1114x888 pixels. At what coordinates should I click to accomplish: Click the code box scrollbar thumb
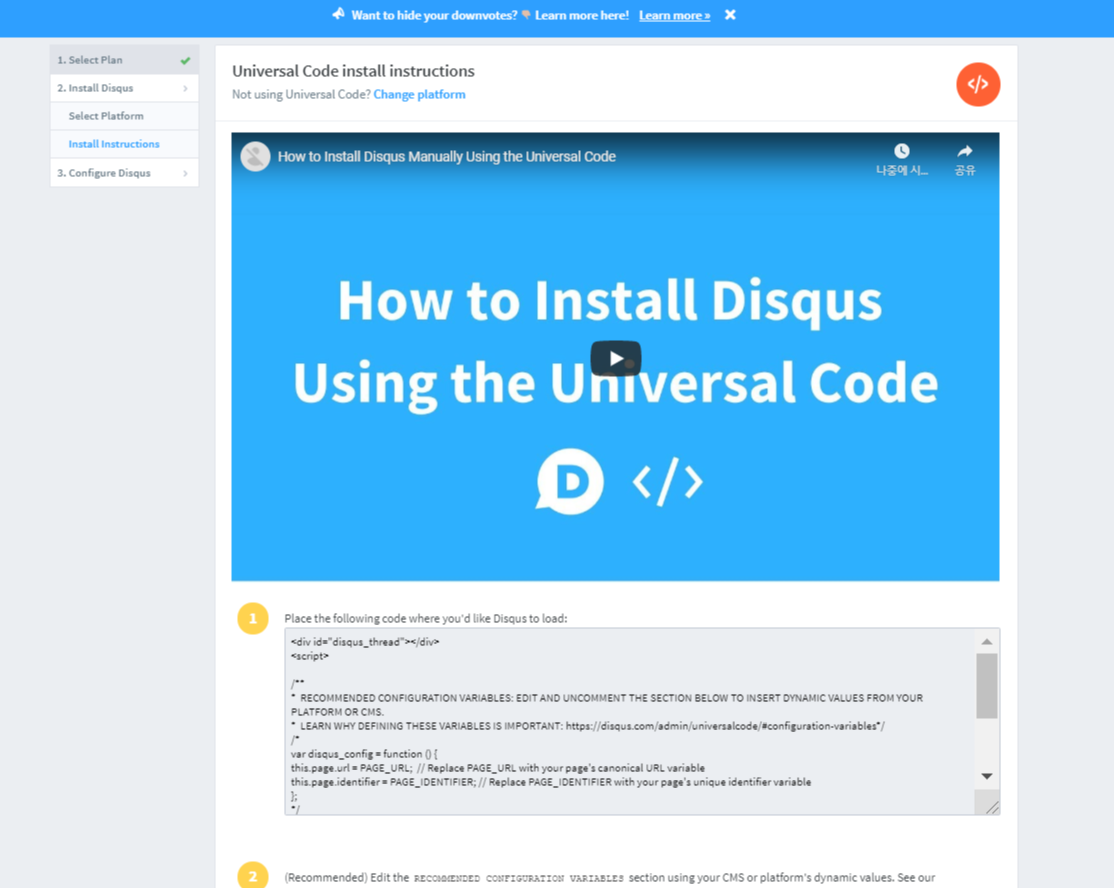click(987, 686)
